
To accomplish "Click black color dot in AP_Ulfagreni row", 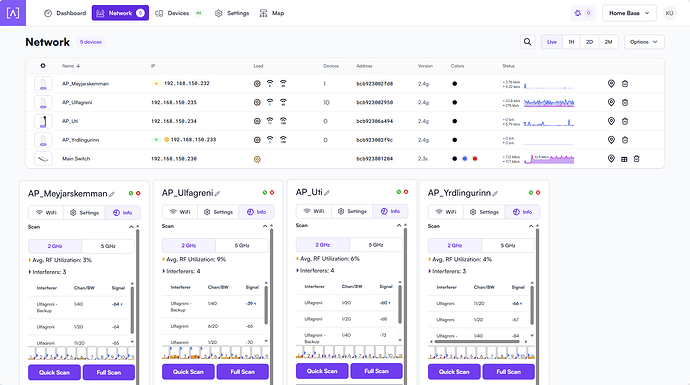I will 455,102.
